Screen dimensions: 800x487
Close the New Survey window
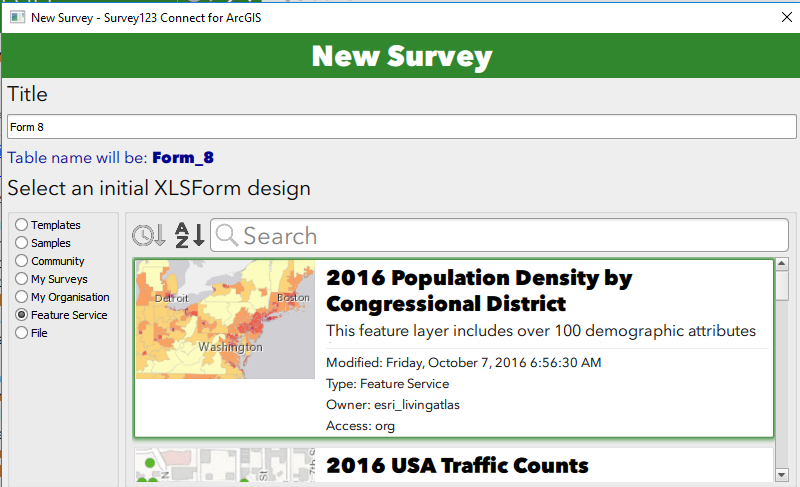coord(783,16)
